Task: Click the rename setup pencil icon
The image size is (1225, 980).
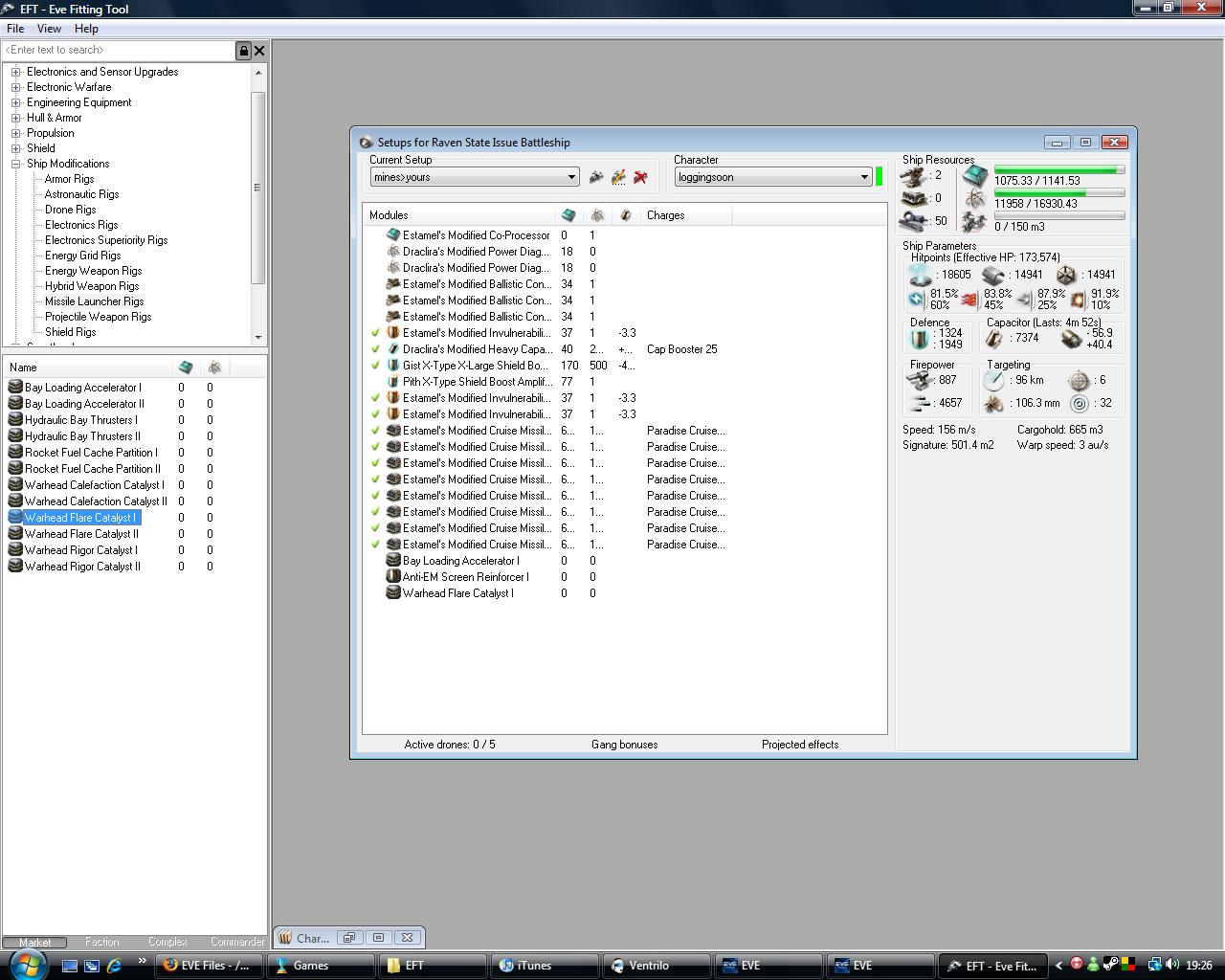Action: pos(618,177)
